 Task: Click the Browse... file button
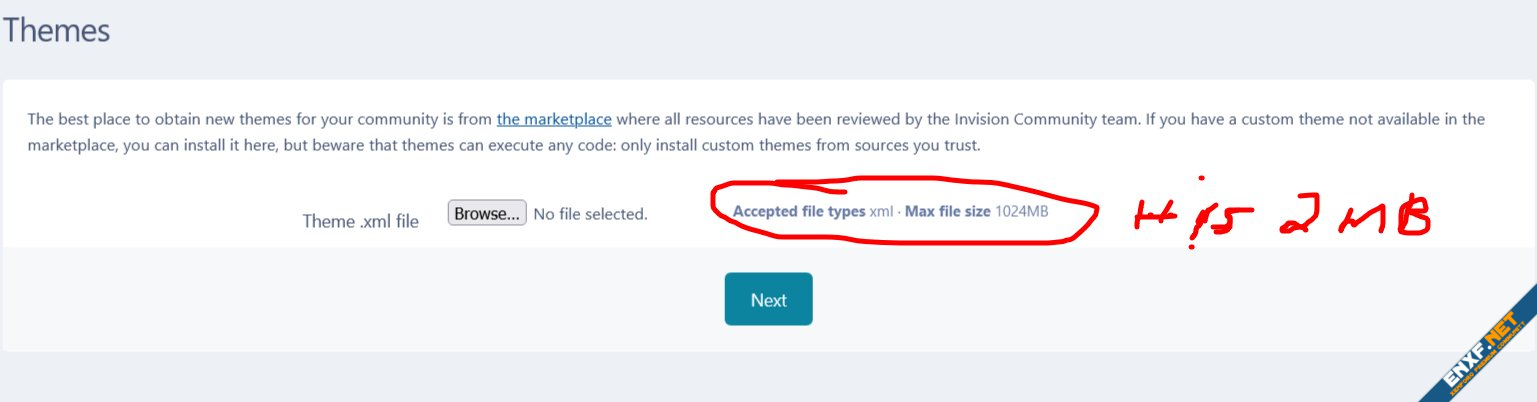[x=487, y=213]
